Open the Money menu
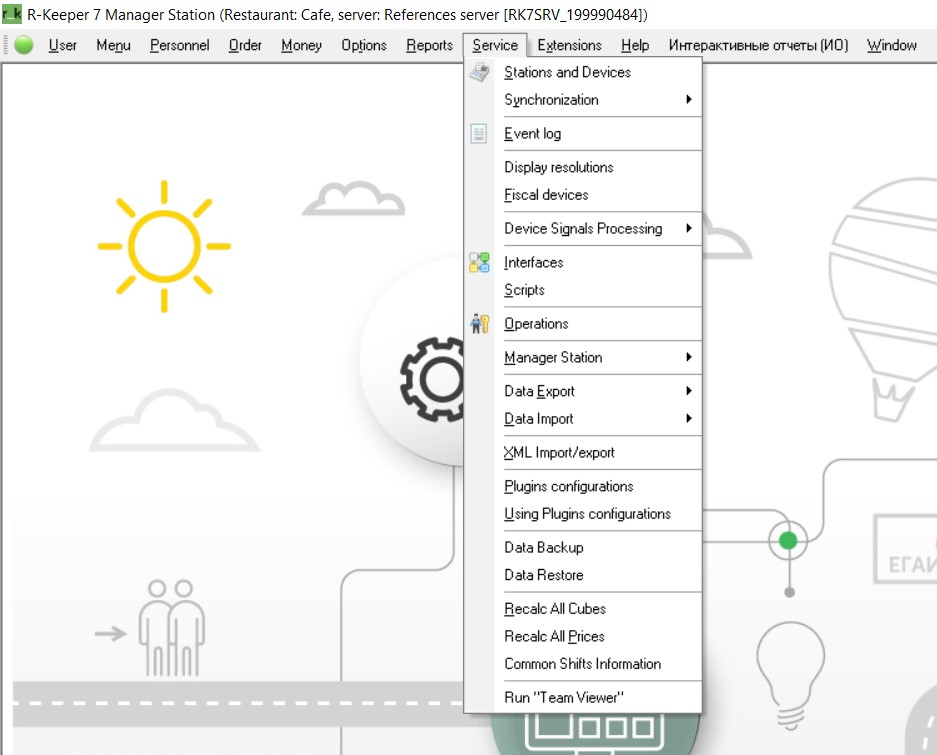 pyautogui.click(x=302, y=45)
